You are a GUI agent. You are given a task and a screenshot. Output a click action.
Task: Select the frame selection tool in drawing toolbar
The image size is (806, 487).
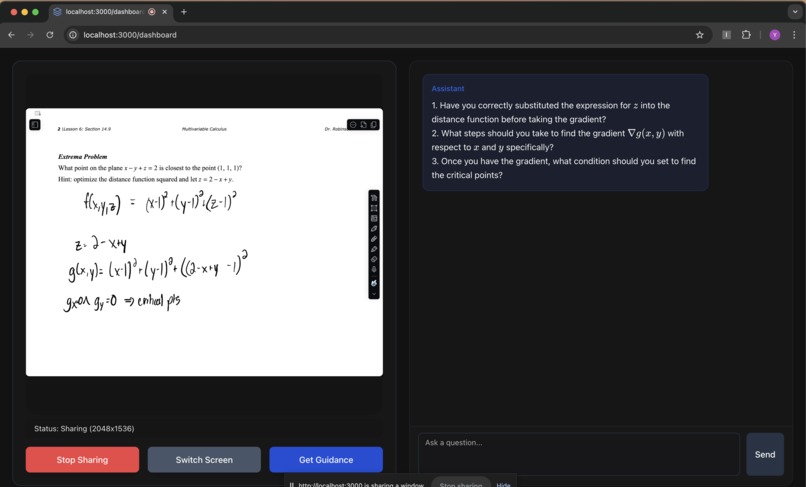[374, 208]
